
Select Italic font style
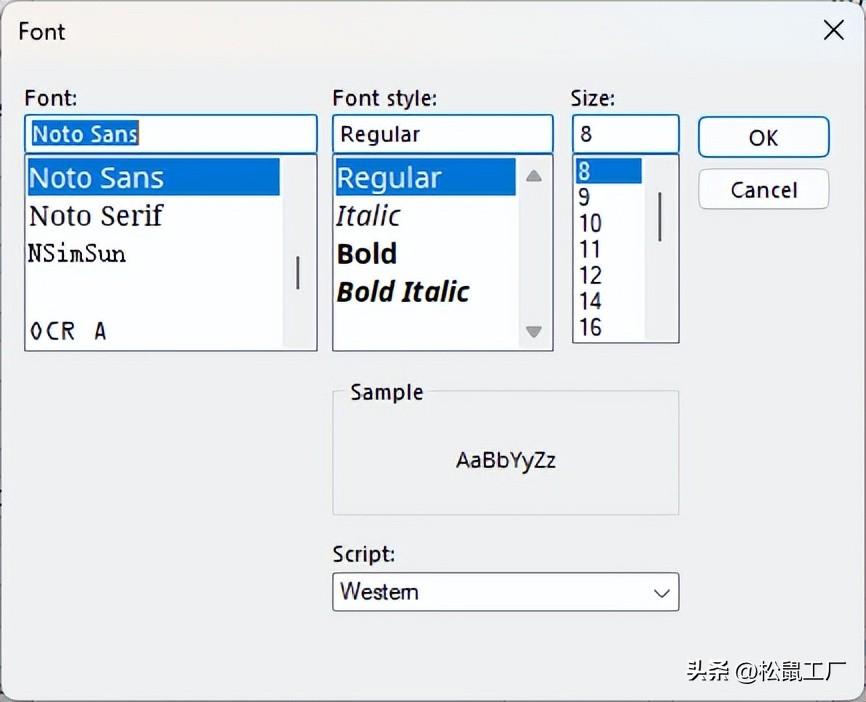pos(368,215)
